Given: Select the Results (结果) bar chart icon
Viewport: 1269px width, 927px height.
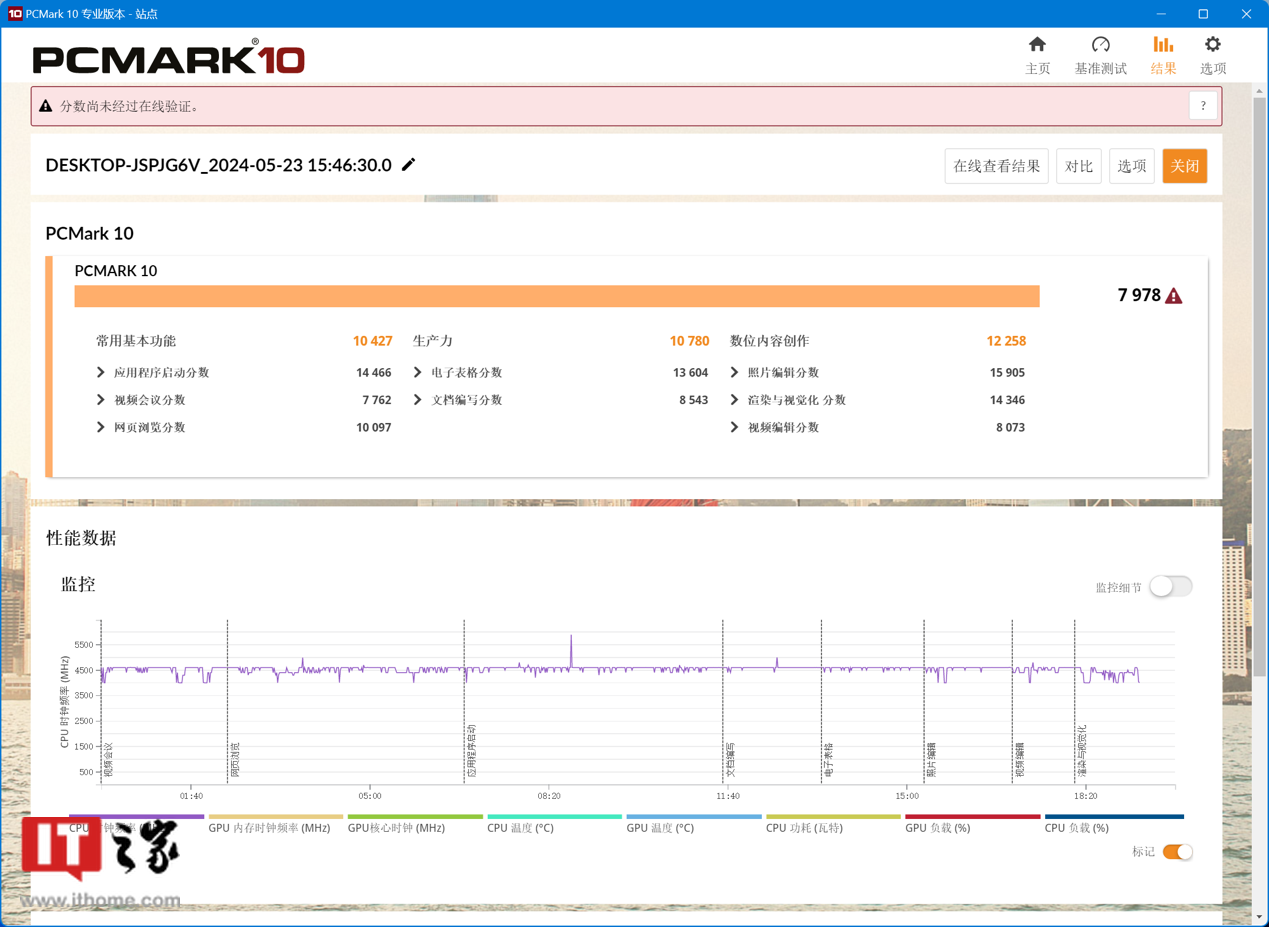Looking at the screenshot, I should pos(1163,45).
